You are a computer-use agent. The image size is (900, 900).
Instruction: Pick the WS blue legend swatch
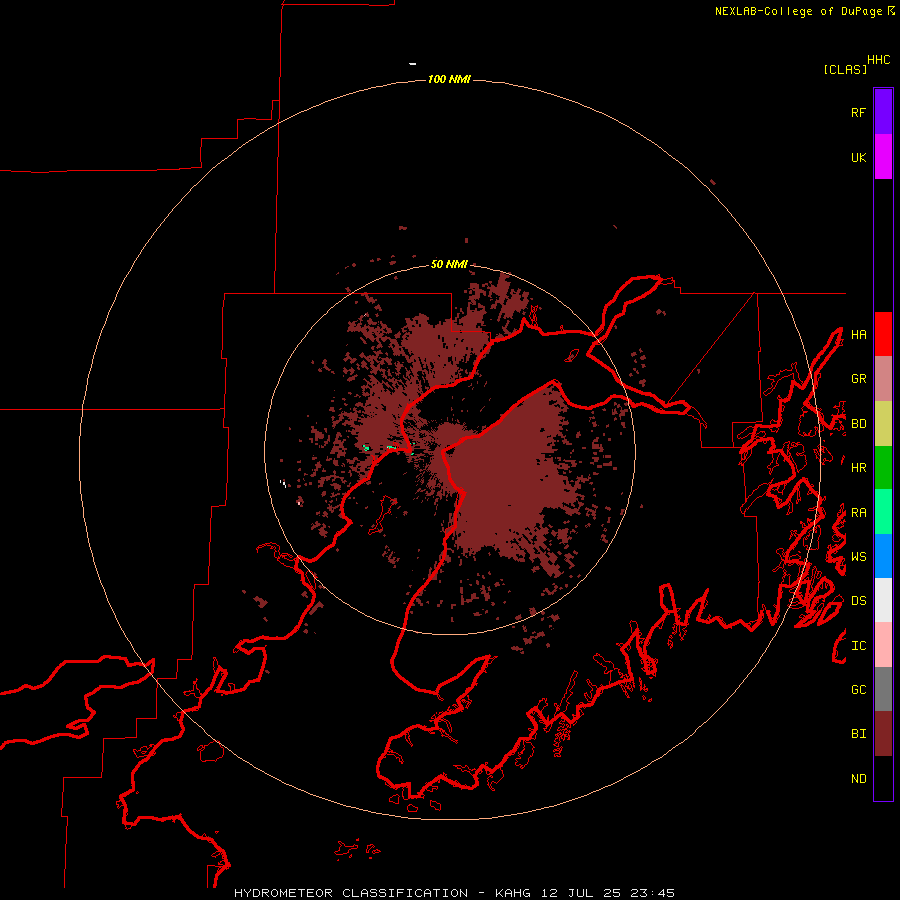pos(883,556)
